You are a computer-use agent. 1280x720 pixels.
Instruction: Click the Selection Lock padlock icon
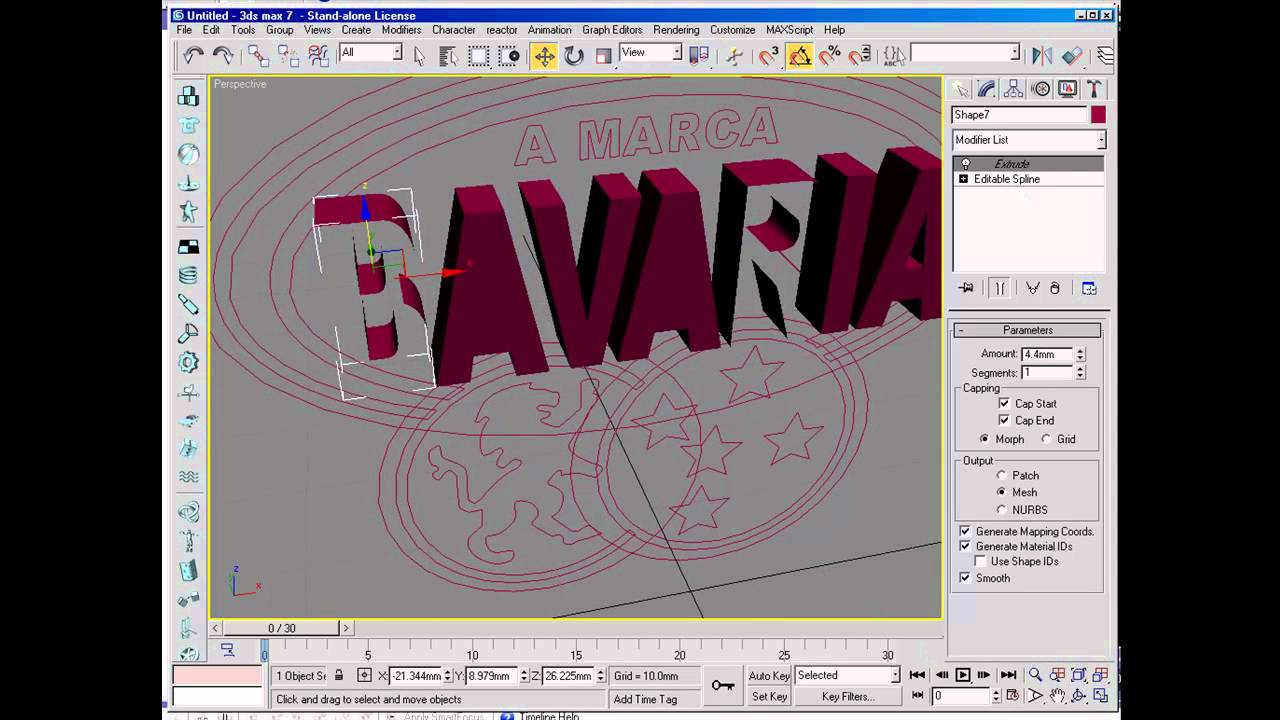(x=339, y=676)
